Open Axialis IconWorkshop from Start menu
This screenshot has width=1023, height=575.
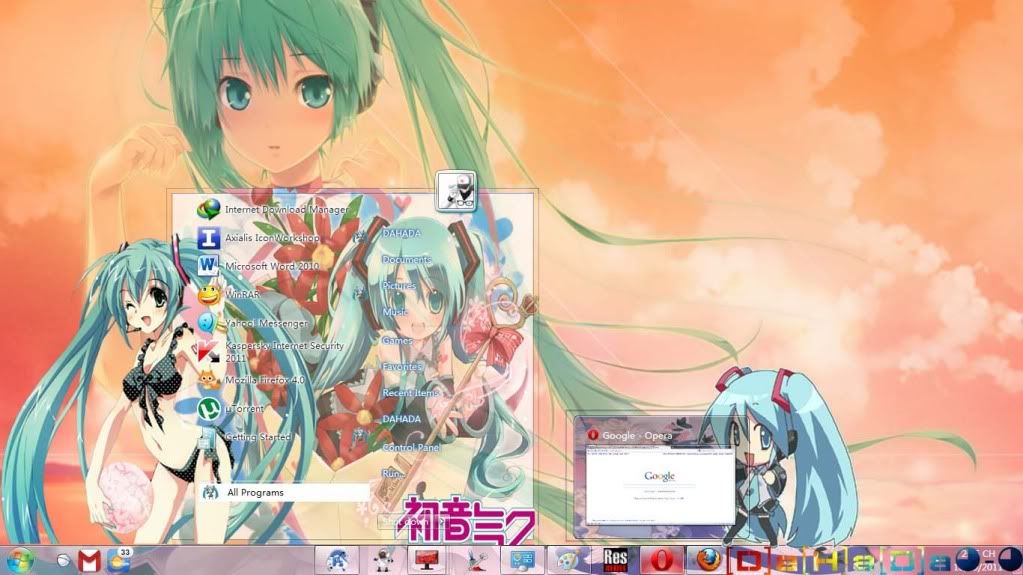click(x=272, y=239)
